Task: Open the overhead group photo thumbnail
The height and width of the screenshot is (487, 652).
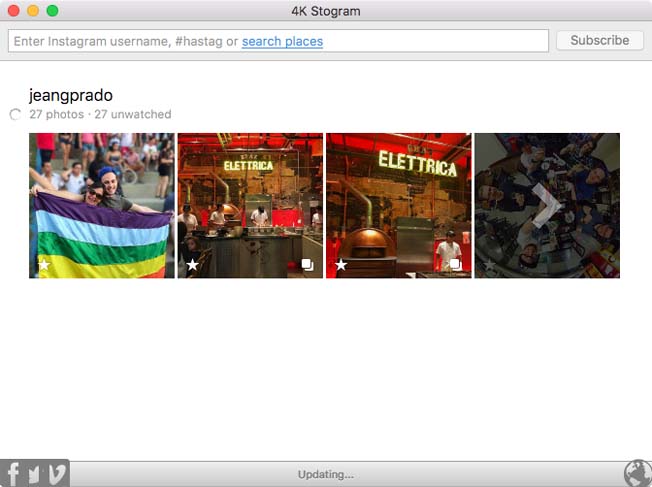Action: 547,200
